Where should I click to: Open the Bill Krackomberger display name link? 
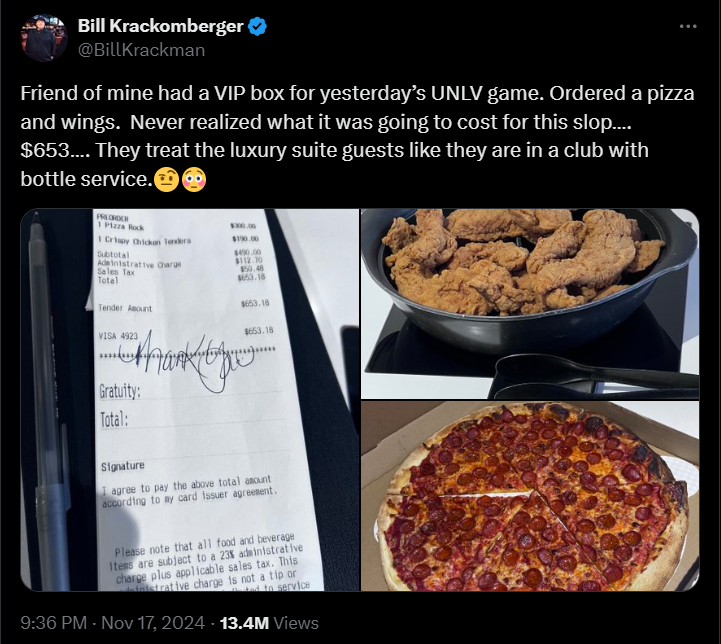tap(160, 26)
